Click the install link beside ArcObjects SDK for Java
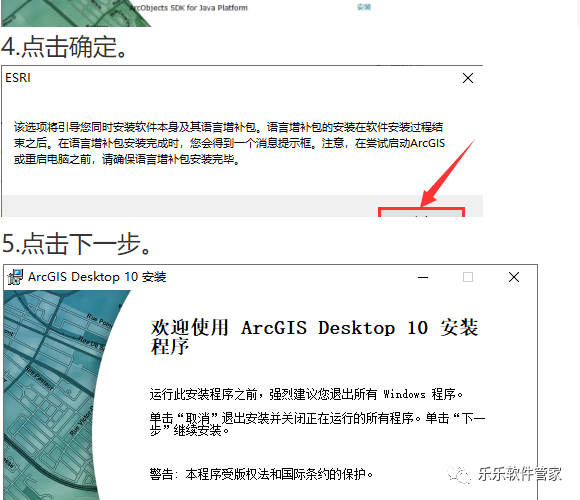 (364, 7)
